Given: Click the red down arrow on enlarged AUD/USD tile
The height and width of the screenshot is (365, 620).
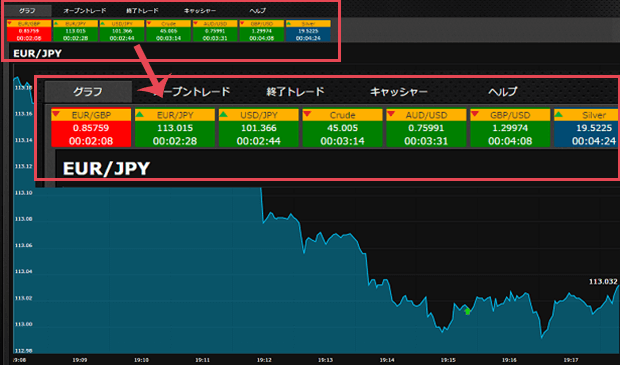Looking at the screenshot, I should [391, 114].
